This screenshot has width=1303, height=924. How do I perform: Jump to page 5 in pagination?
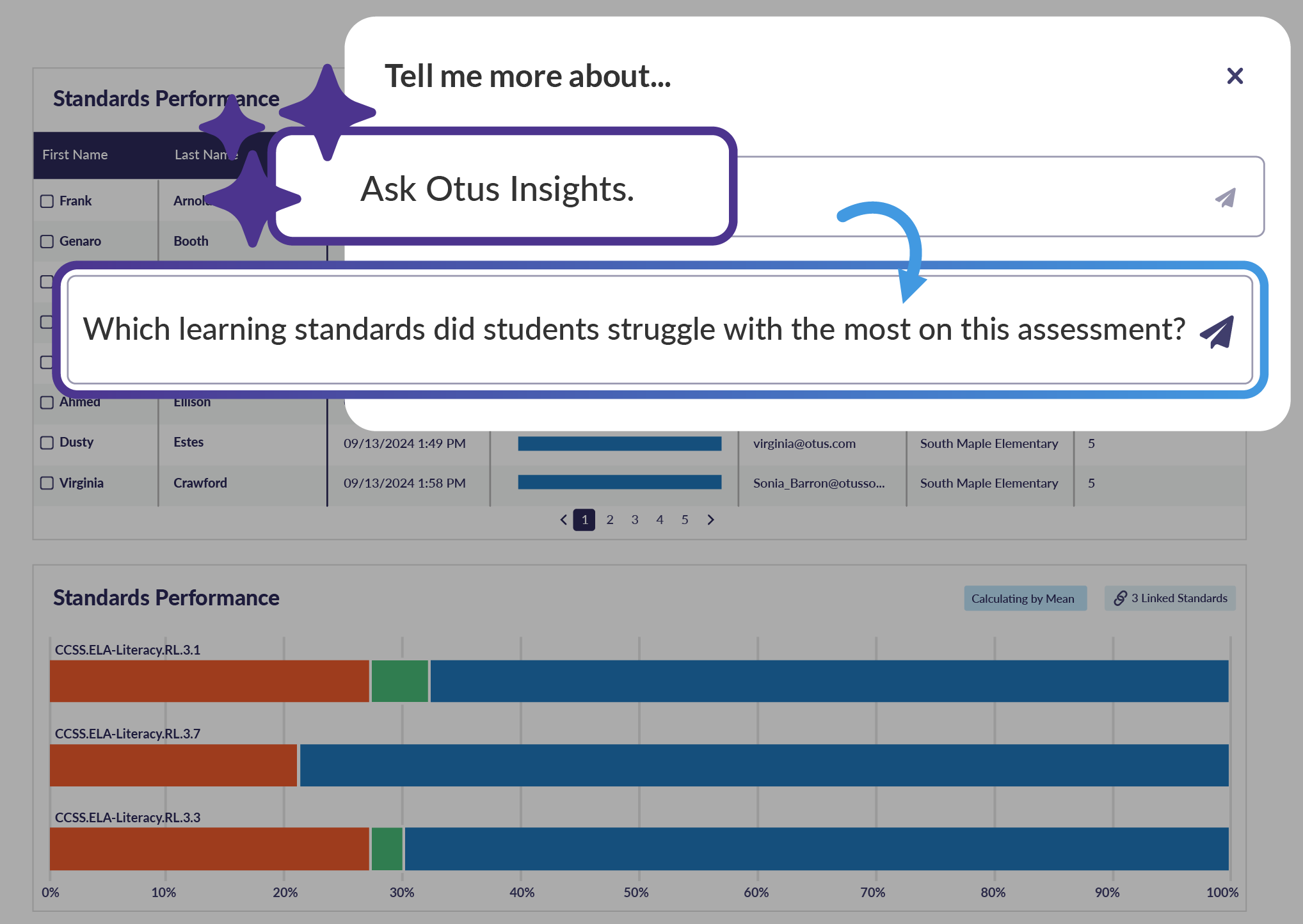[x=685, y=520]
